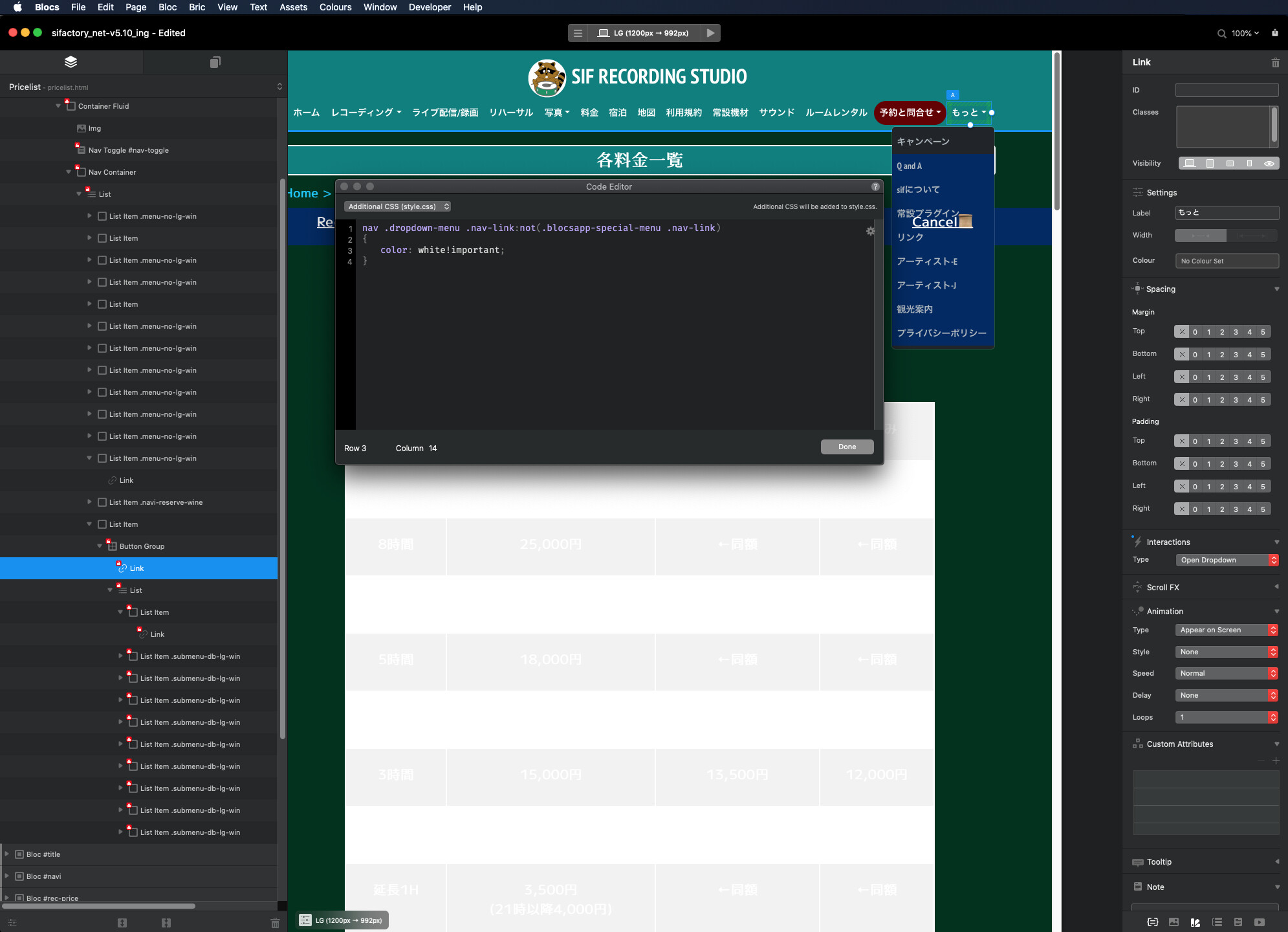This screenshot has height=932, width=1288.
Task: Open the colour swatches manager icon
Action: pyautogui.click(x=1195, y=922)
